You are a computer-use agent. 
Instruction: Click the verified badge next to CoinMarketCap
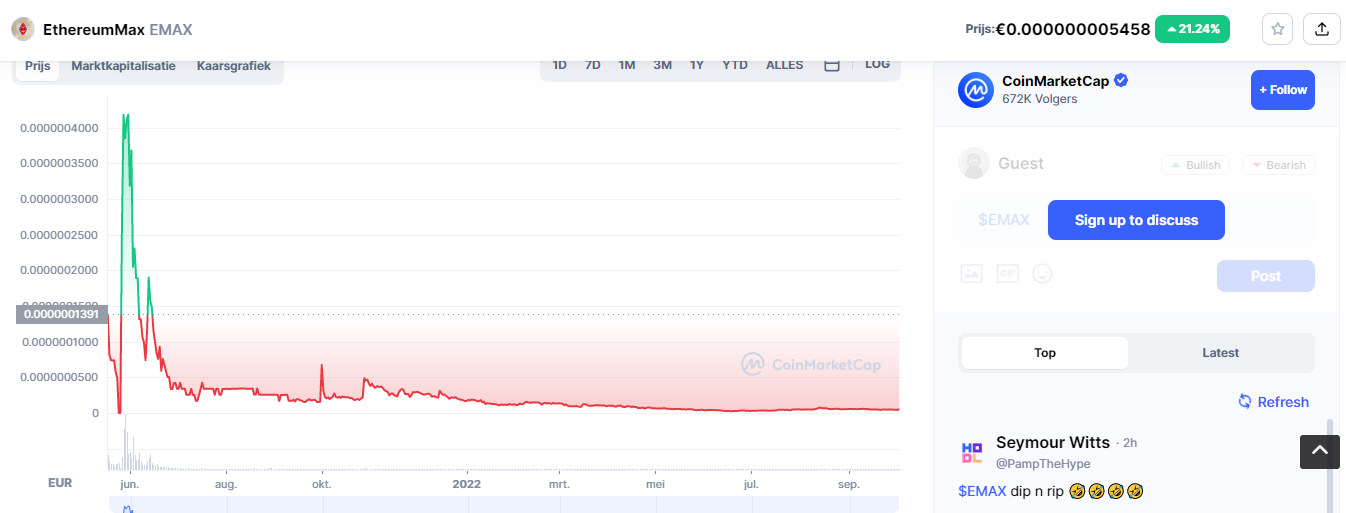point(1122,81)
